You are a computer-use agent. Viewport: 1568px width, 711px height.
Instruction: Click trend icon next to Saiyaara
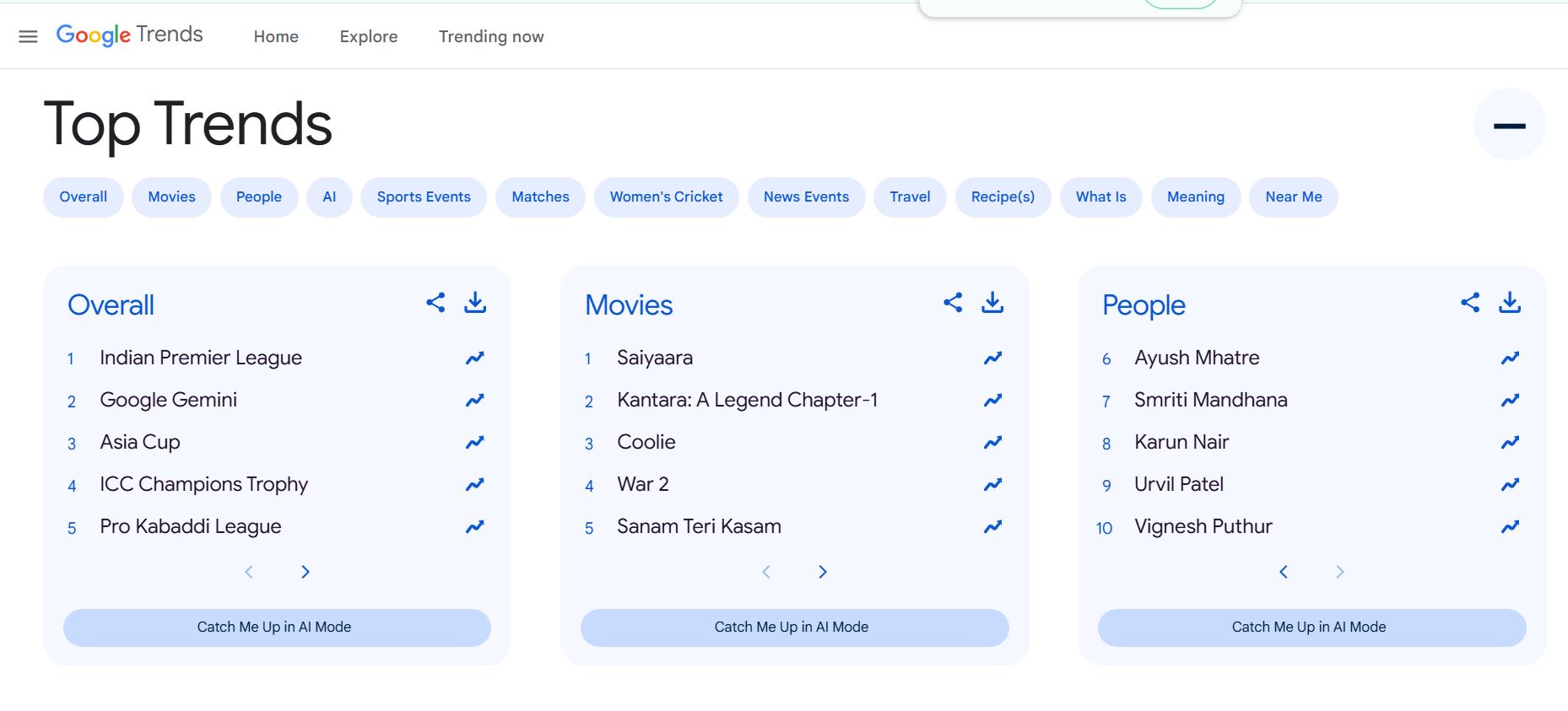coord(992,358)
